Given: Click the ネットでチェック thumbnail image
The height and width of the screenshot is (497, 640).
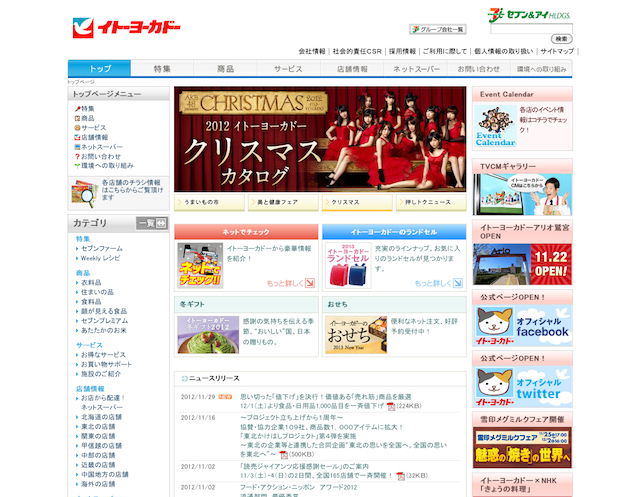Looking at the screenshot, I should tap(200, 266).
